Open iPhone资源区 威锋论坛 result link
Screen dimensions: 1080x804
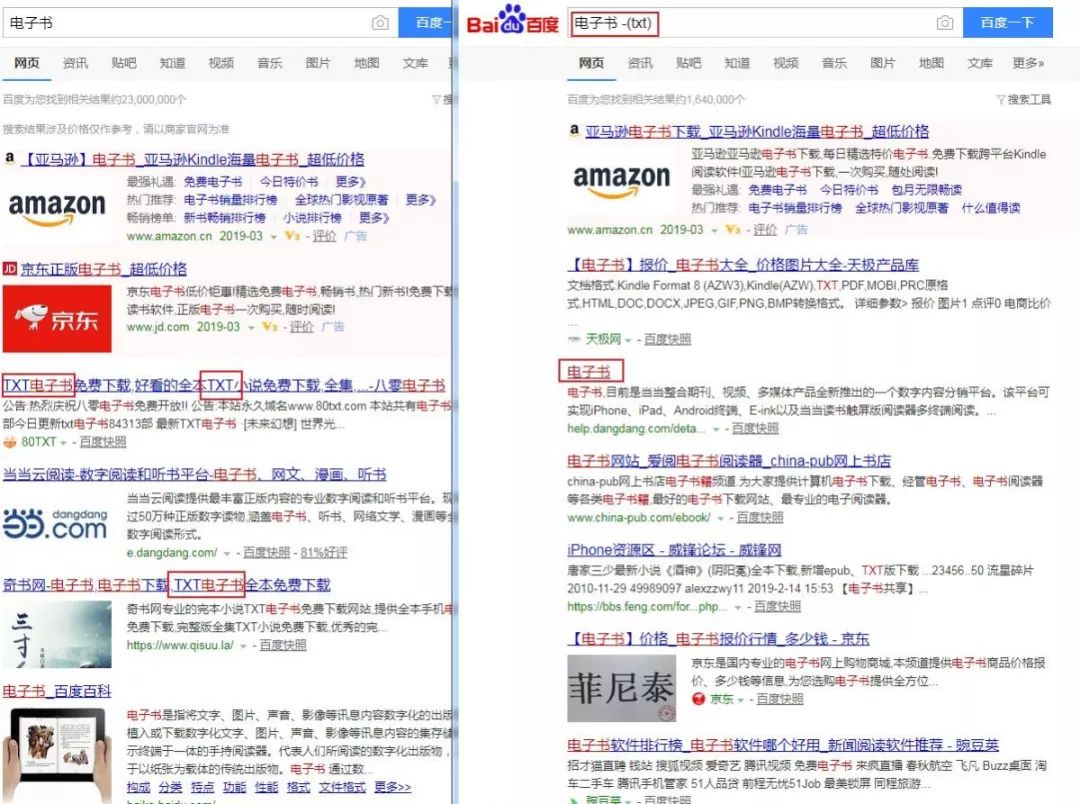(x=674, y=550)
